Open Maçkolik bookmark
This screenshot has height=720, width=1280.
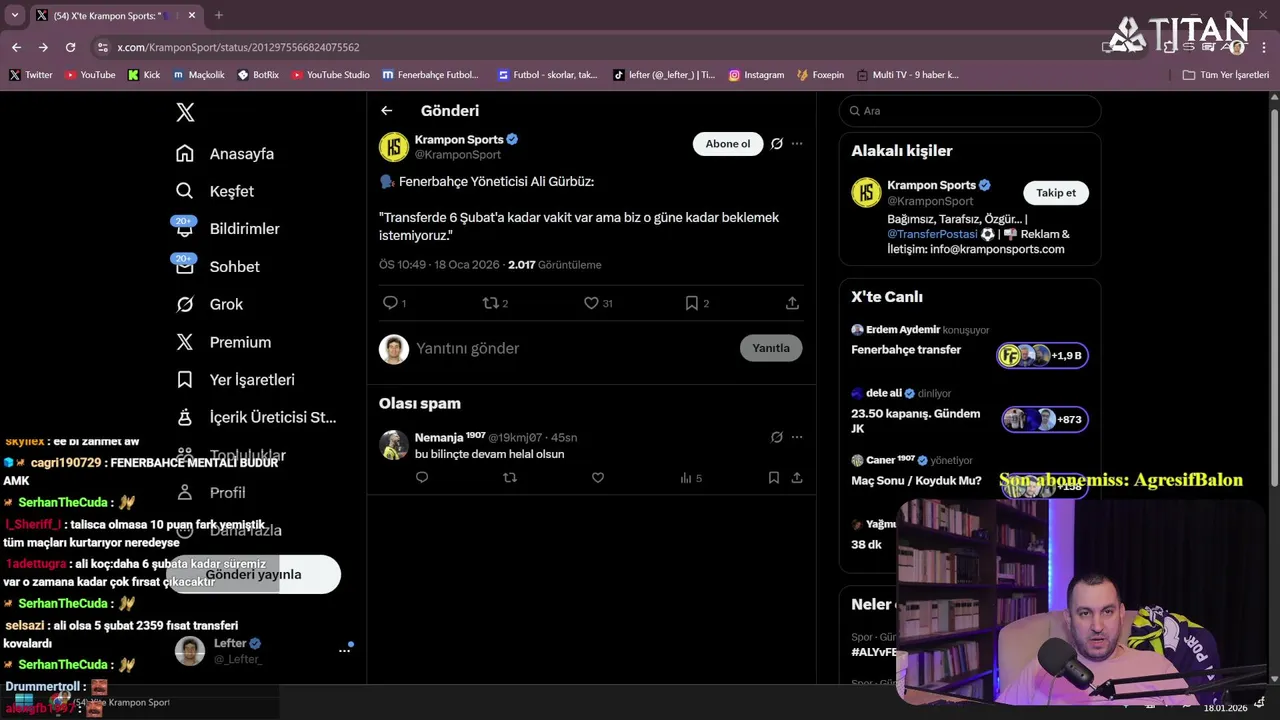click(x=199, y=75)
